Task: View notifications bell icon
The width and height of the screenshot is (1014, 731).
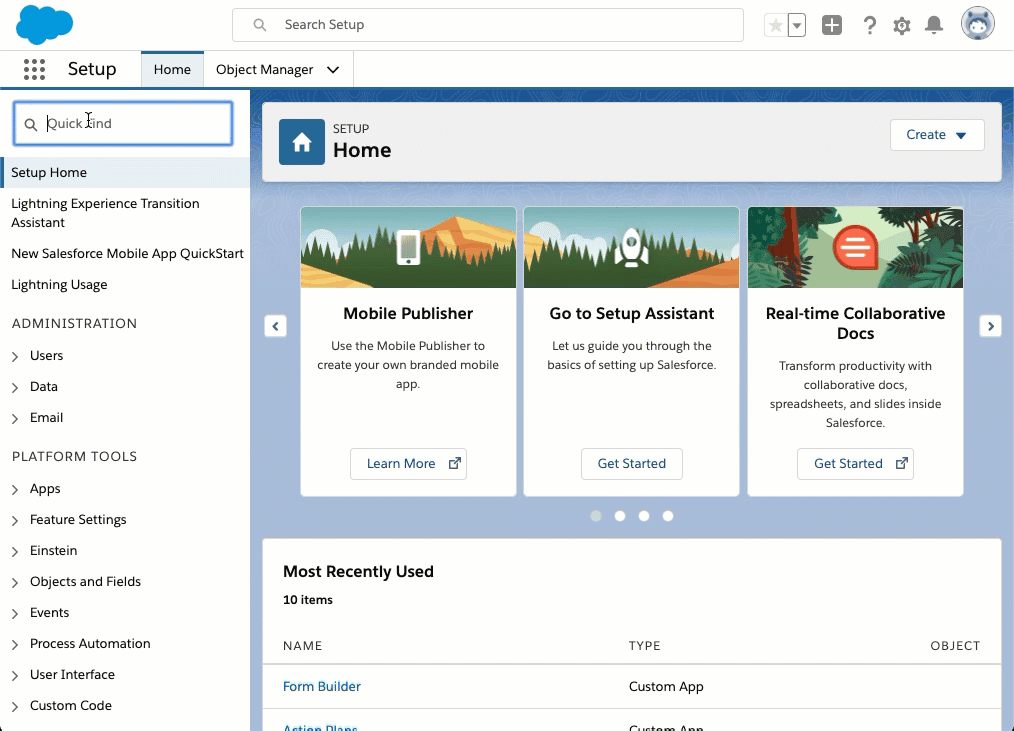Action: [x=934, y=25]
